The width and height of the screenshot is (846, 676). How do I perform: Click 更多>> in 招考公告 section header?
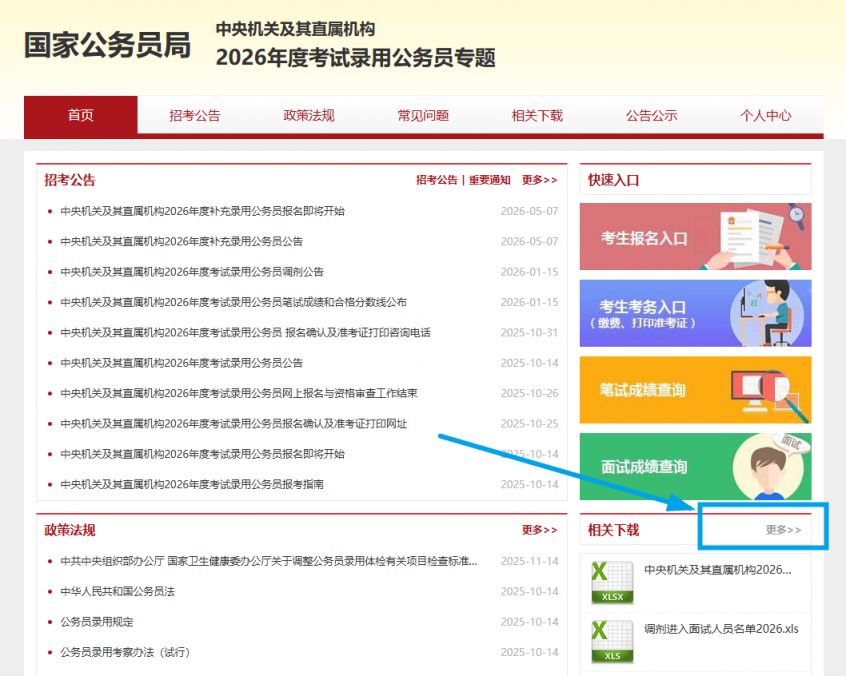tap(540, 180)
